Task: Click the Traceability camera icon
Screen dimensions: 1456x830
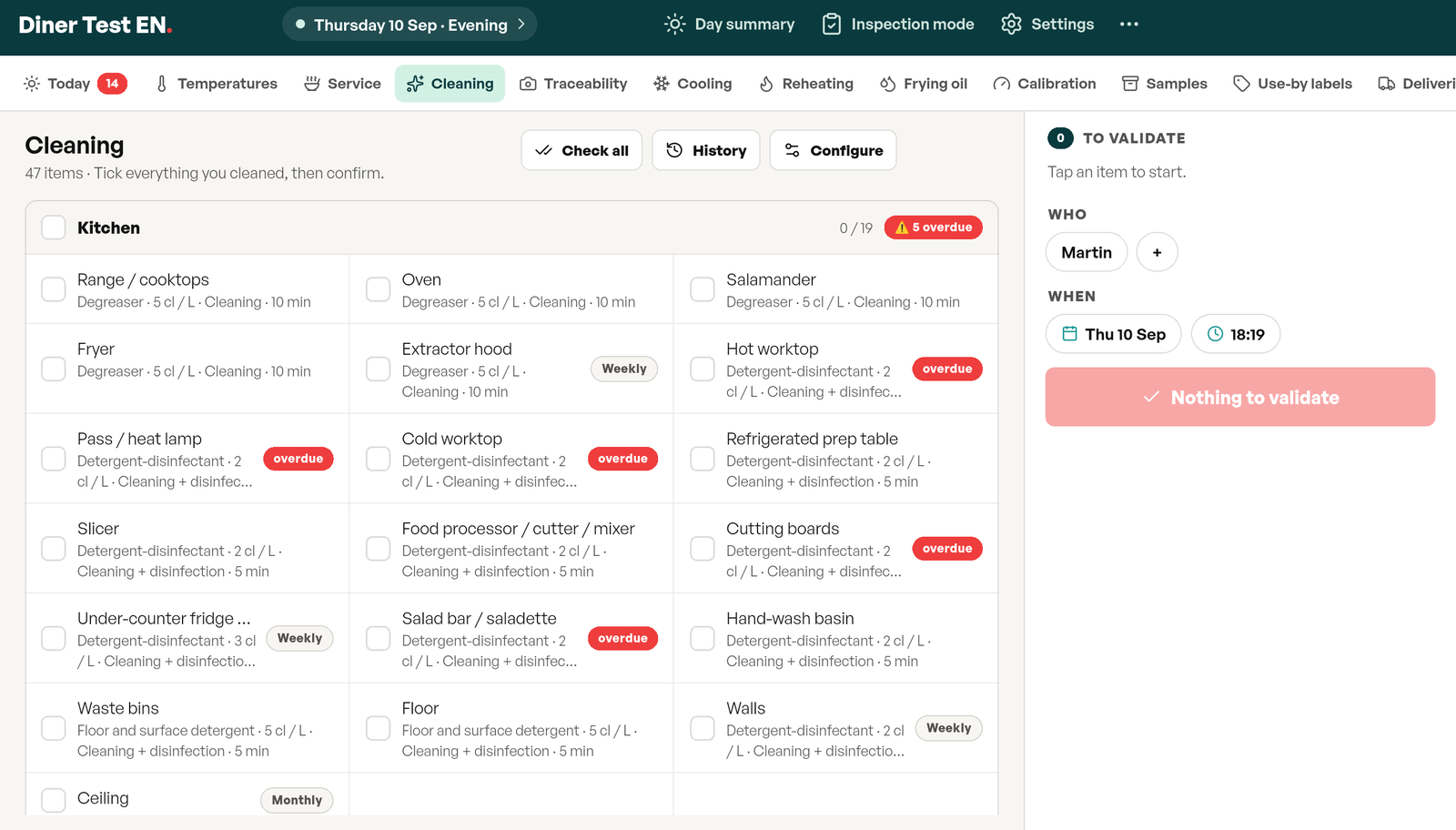Action: pyautogui.click(x=528, y=84)
